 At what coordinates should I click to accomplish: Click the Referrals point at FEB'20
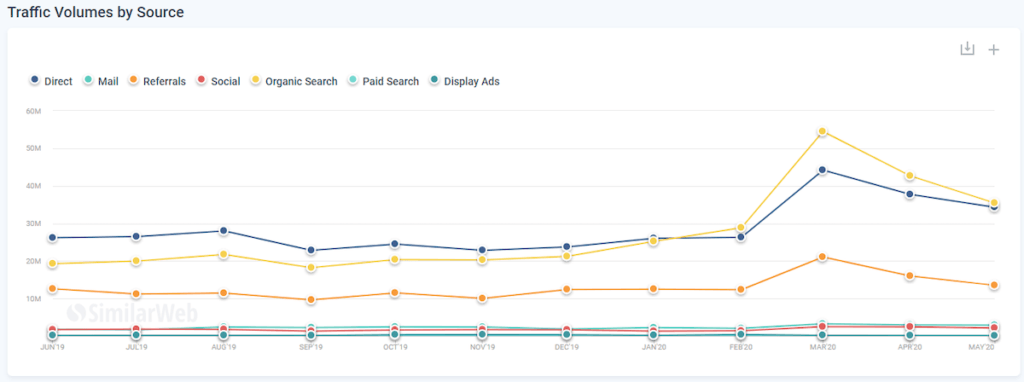coord(741,289)
